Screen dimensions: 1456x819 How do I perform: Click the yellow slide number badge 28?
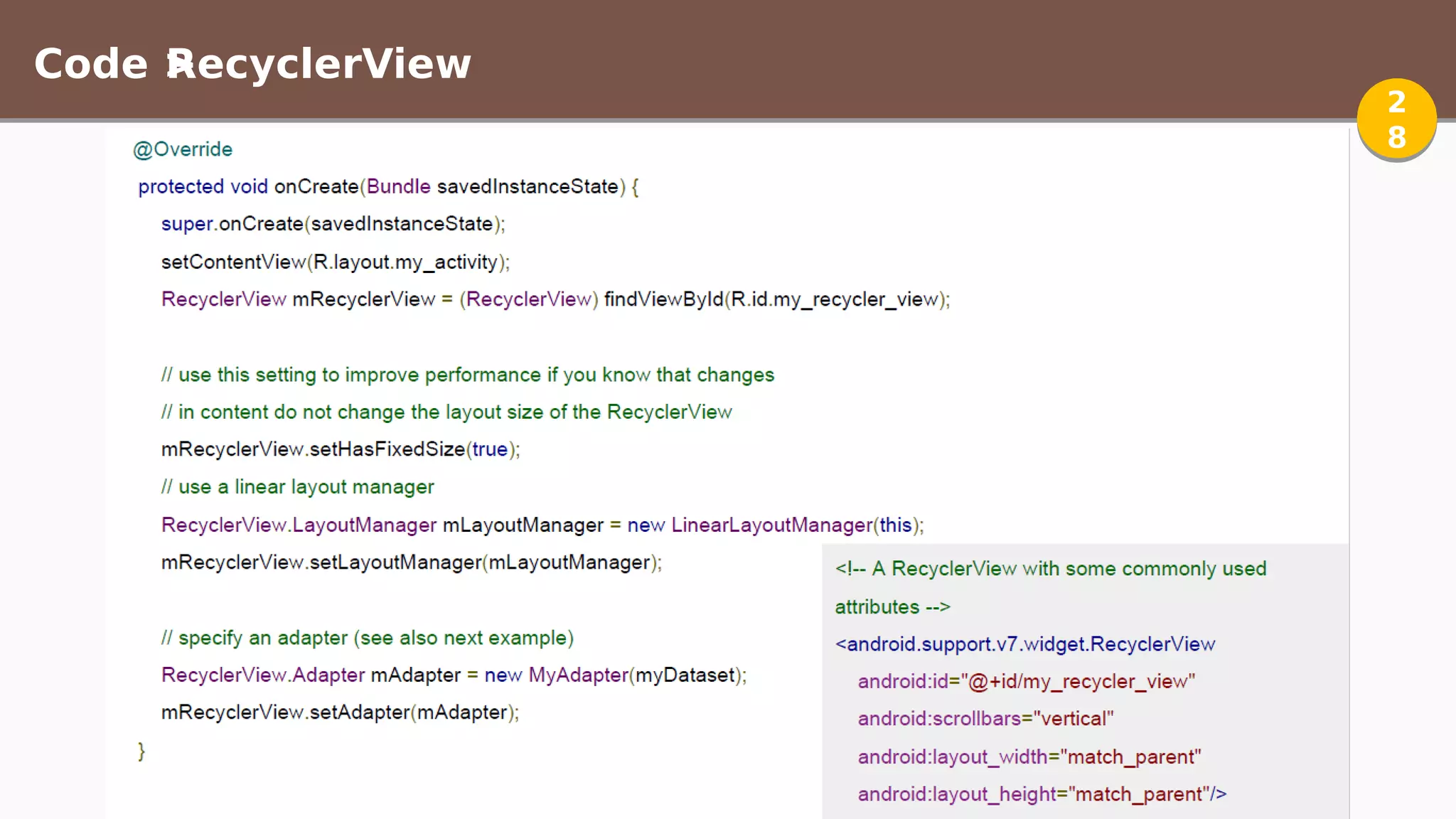click(x=1396, y=119)
